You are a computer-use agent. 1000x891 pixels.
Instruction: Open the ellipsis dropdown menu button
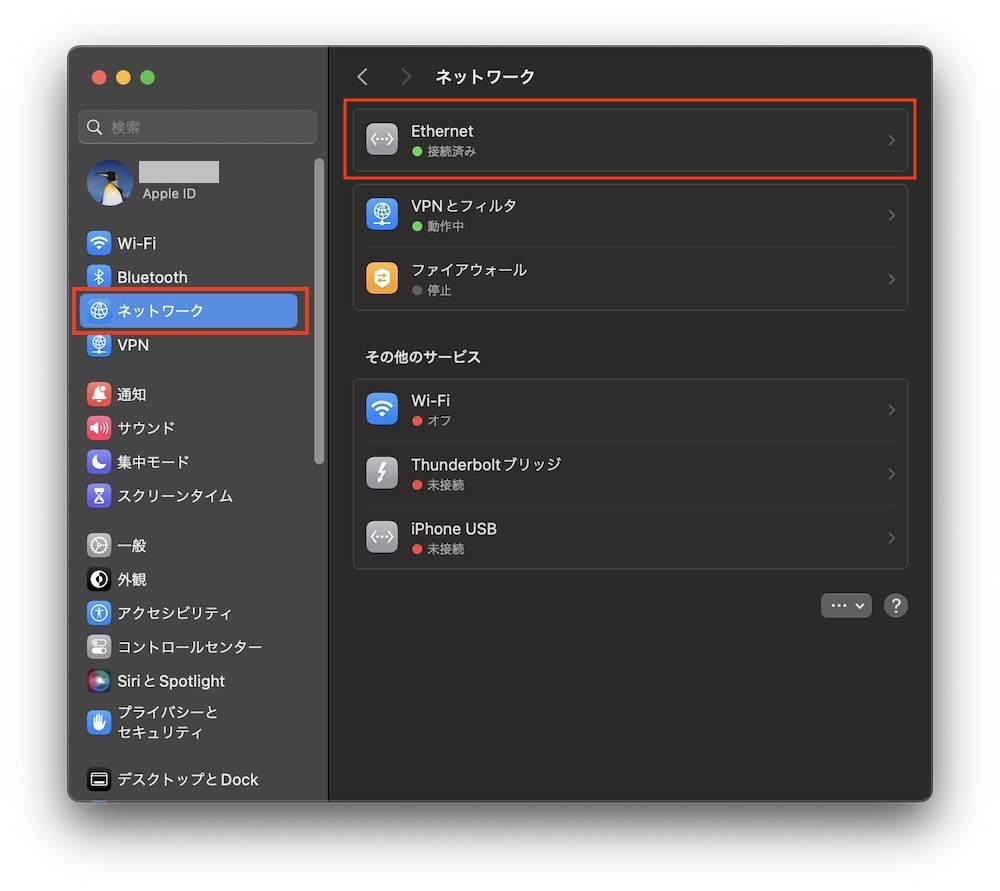click(x=846, y=606)
